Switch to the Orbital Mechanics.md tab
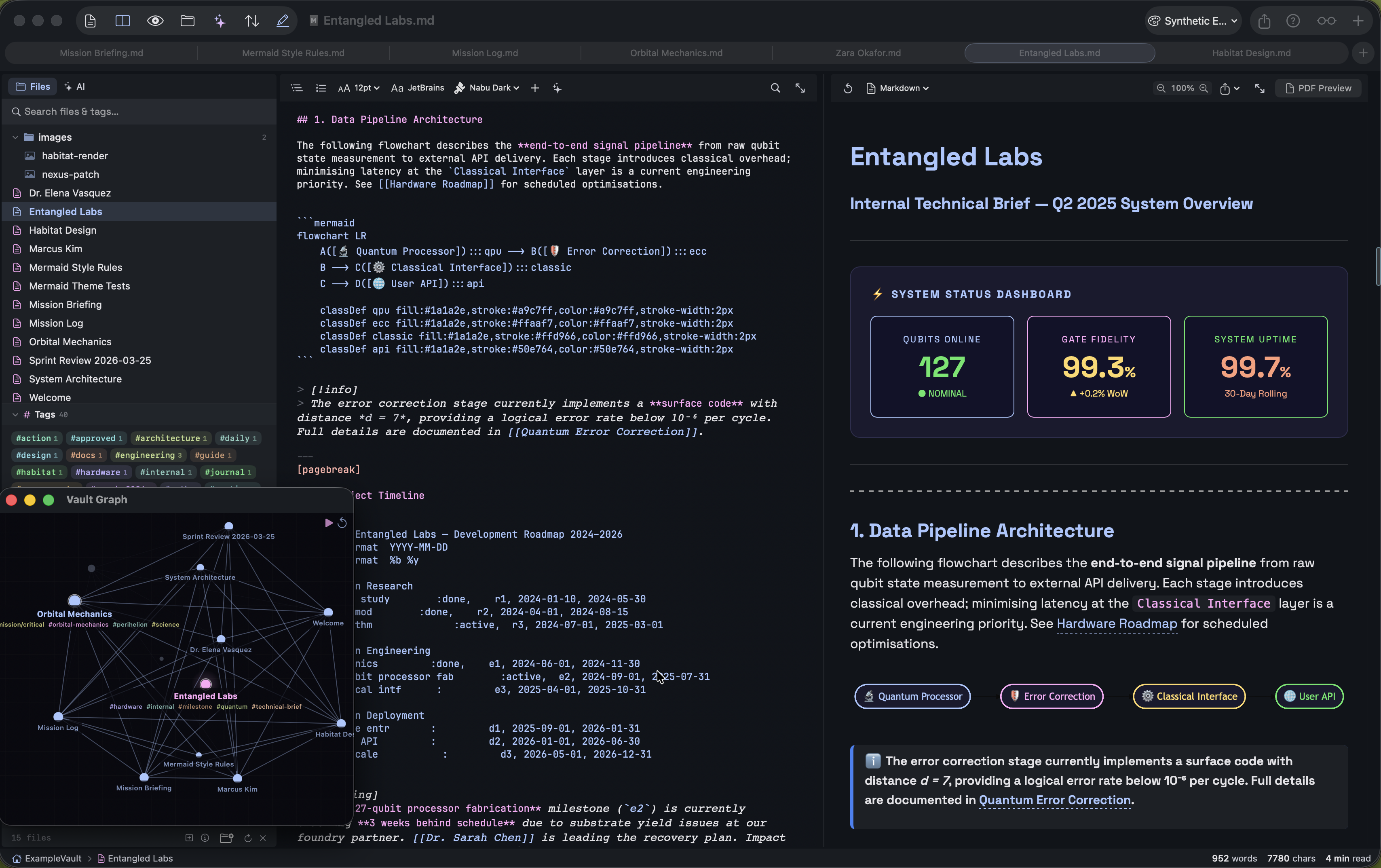 [x=676, y=53]
